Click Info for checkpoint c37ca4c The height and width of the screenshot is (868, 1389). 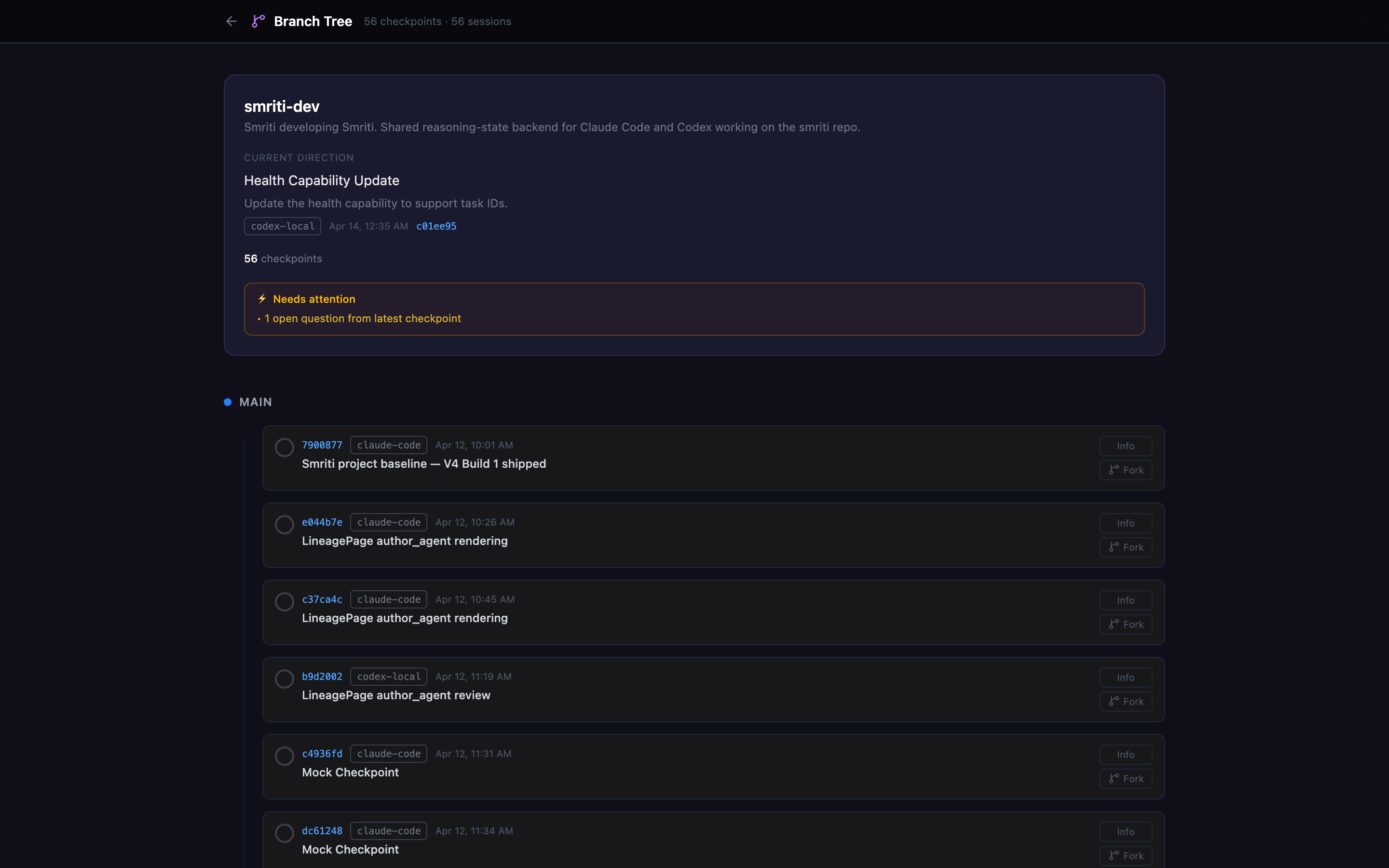[1126, 600]
